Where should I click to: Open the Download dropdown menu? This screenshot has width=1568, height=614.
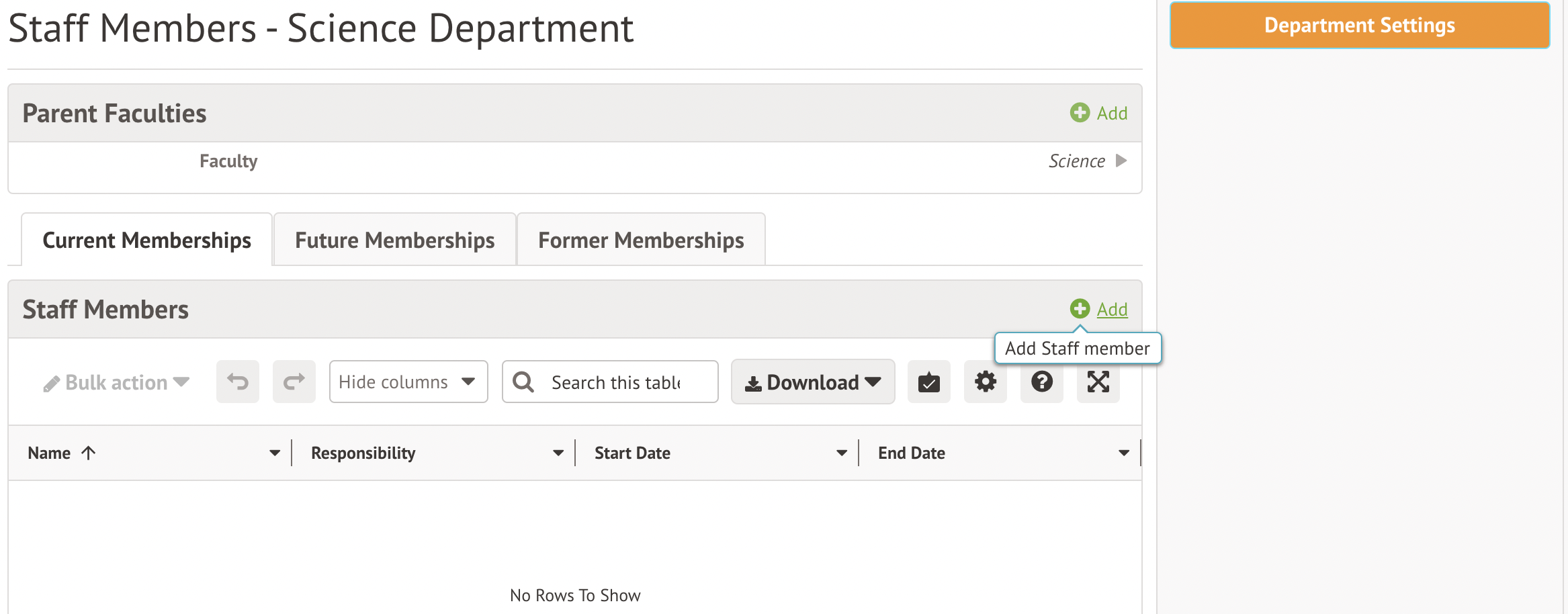coord(812,382)
